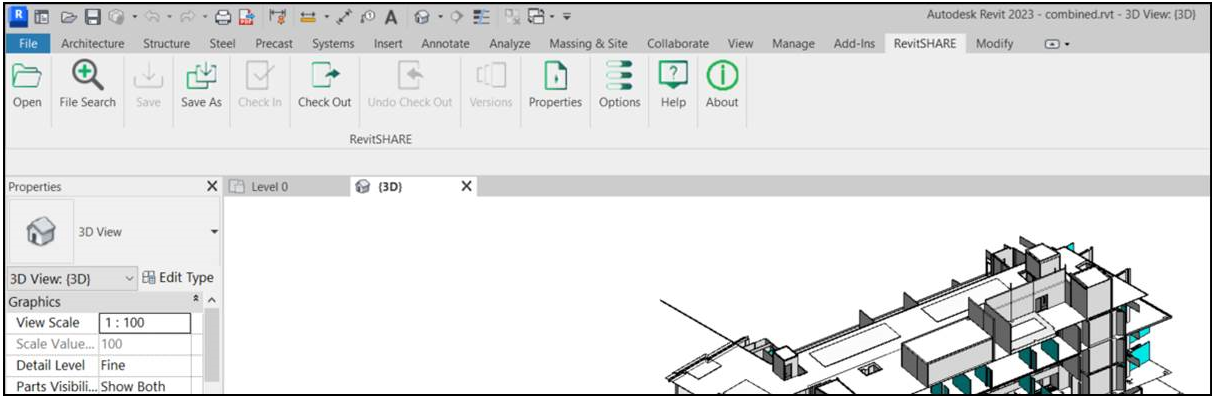Open the Systems ribbon tab

tap(333, 44)
